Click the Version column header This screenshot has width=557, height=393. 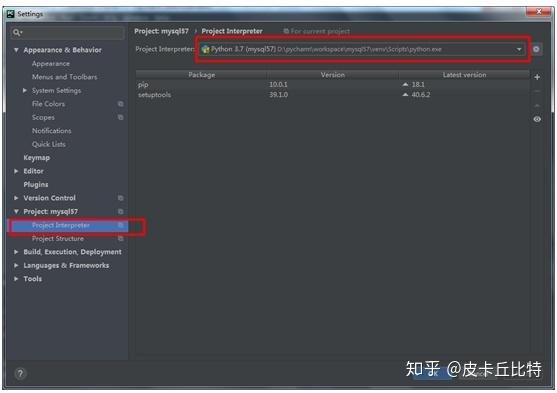tap(333, 75)
